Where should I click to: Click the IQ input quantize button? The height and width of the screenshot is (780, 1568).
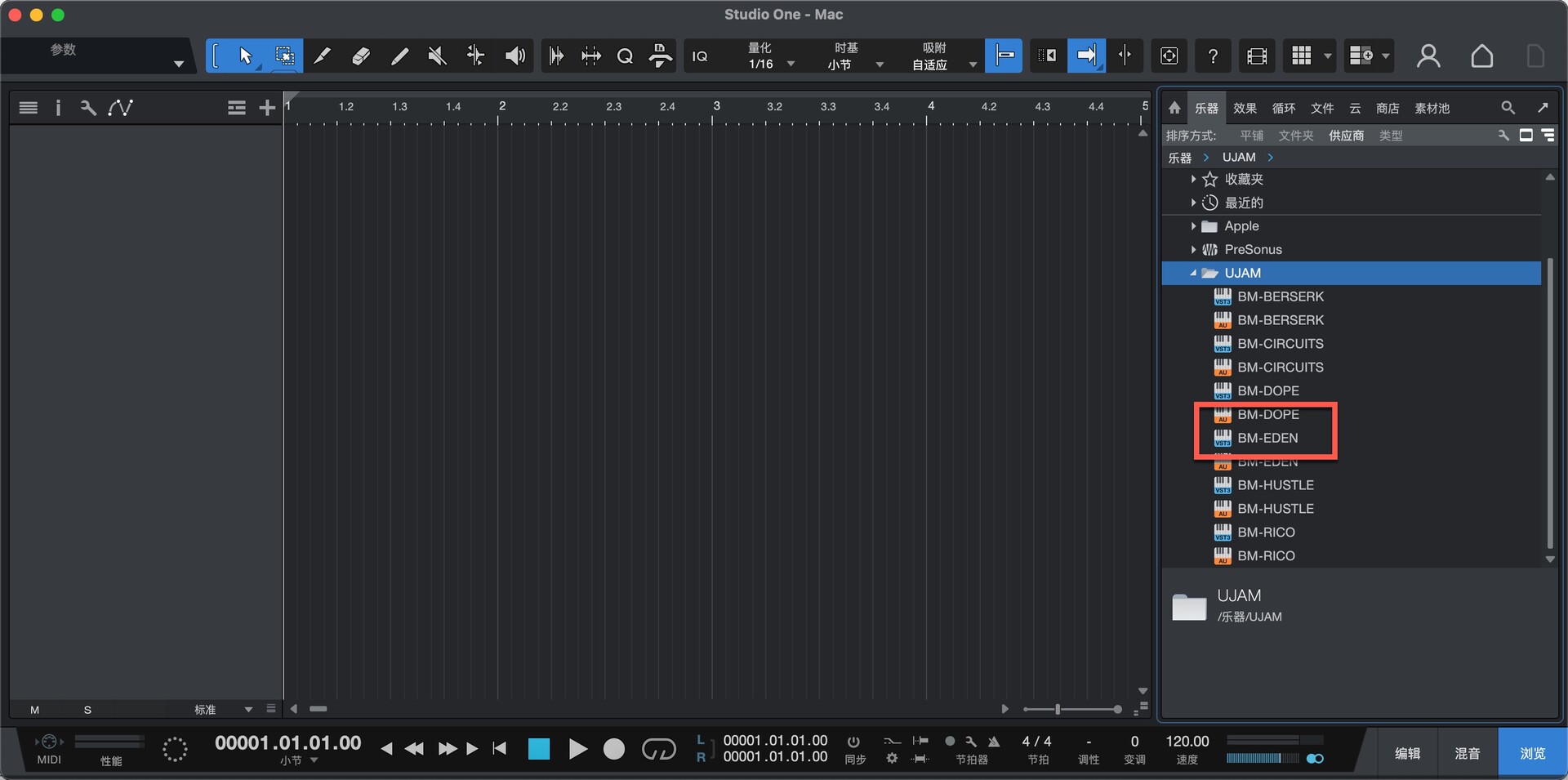point(700,56)
